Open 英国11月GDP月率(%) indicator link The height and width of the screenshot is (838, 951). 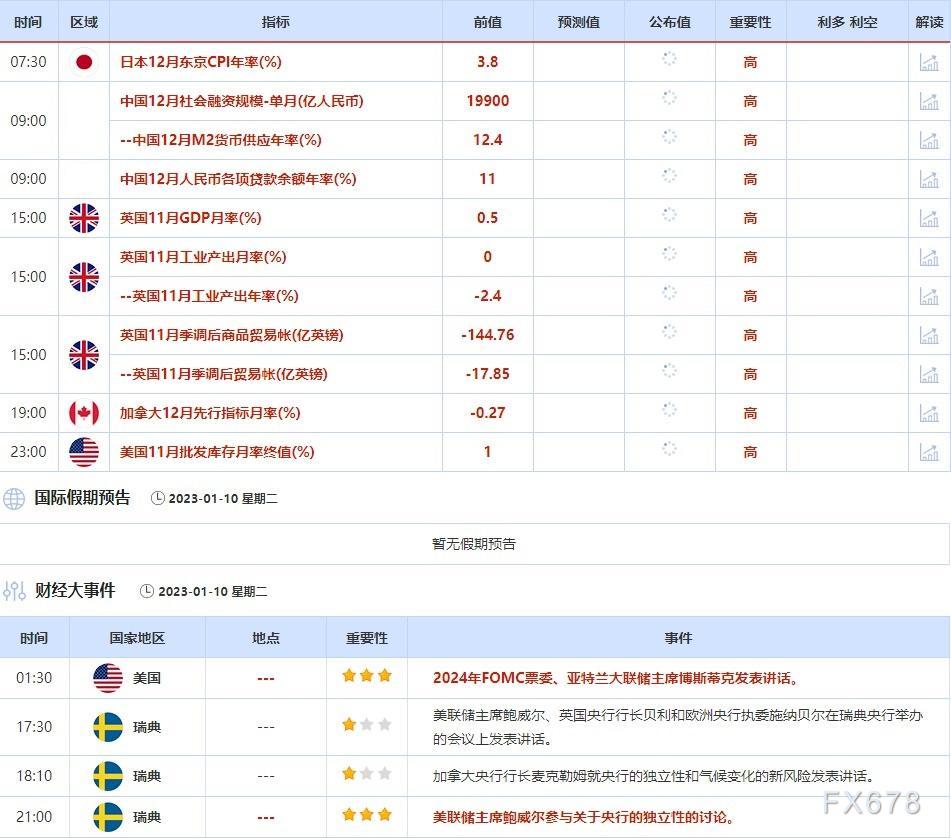click(190, 218)
